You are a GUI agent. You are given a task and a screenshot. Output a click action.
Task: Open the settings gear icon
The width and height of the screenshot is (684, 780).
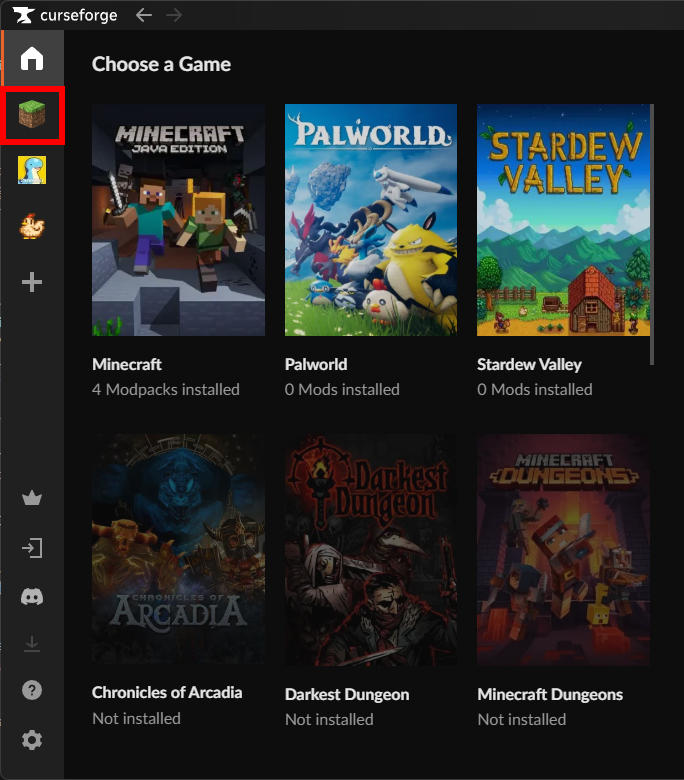32,740
